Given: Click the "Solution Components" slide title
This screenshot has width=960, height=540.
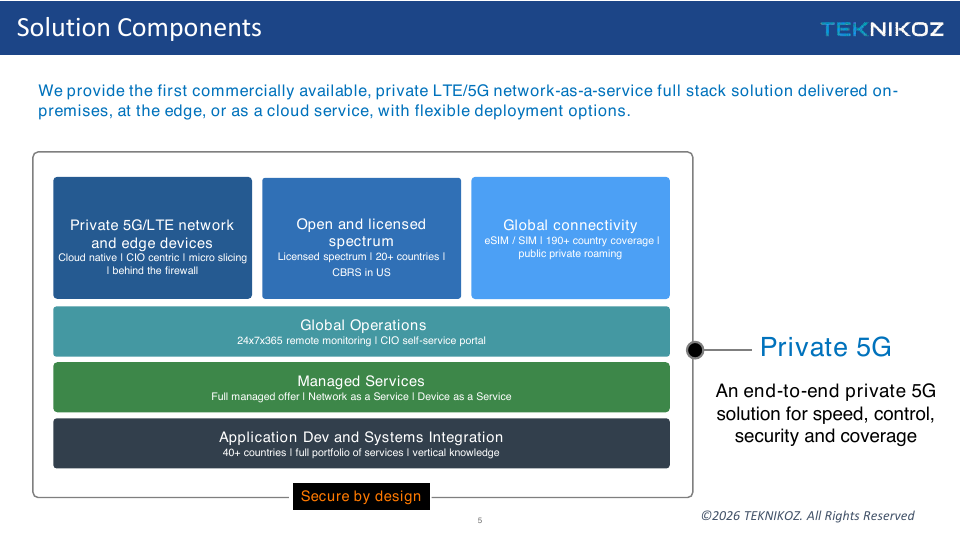Looking at the screenshot, I should tap(139, 28).
